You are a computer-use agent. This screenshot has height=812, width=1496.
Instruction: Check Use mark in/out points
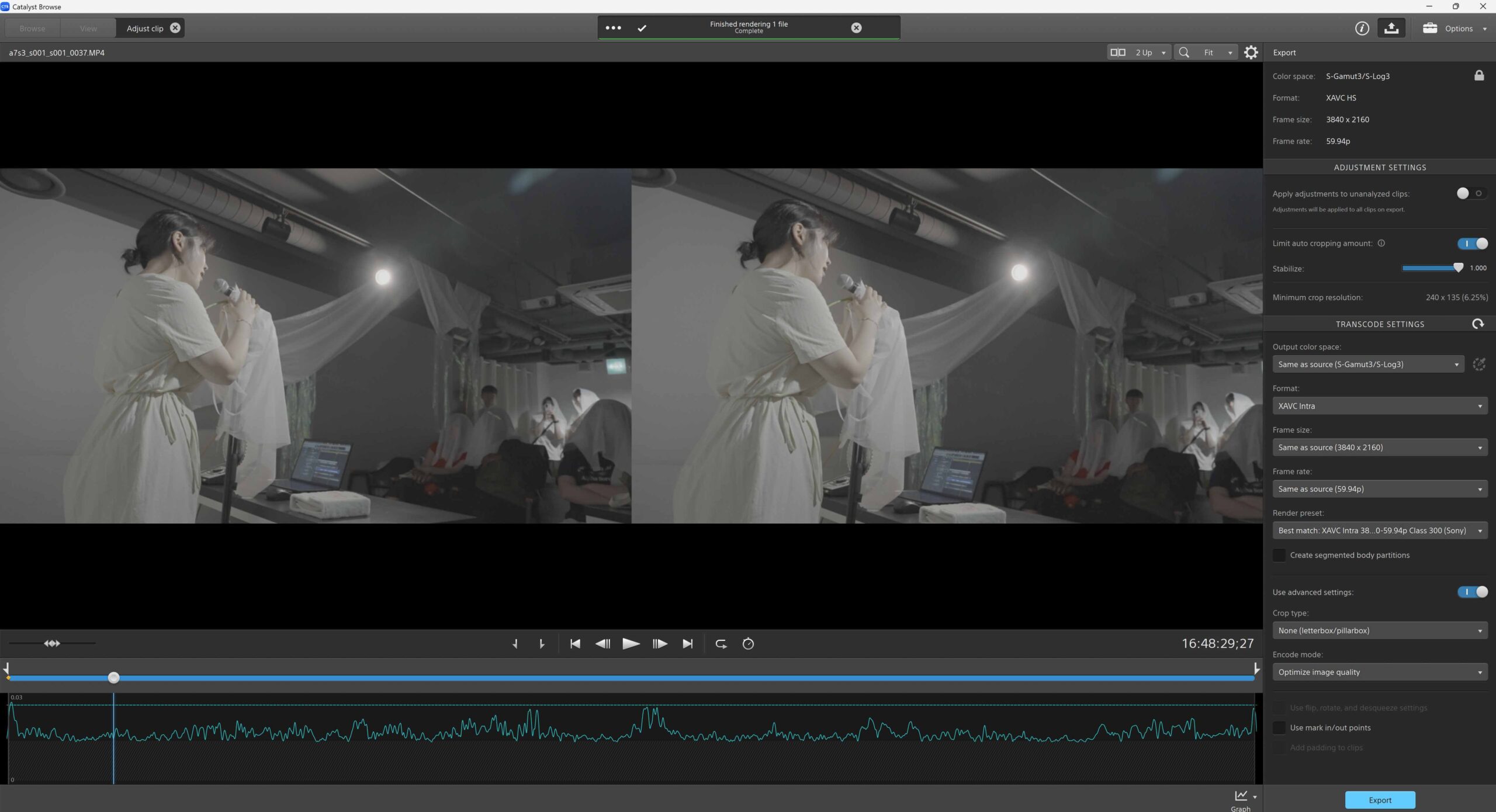pos(1279,727)
